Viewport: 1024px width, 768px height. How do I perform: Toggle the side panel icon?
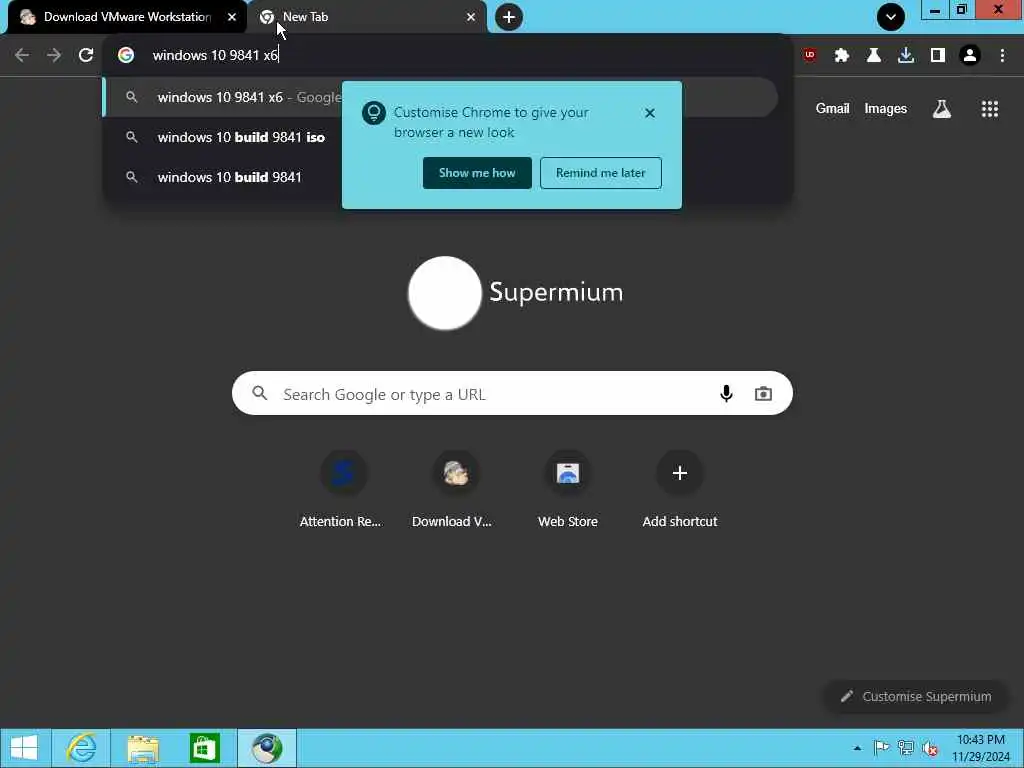(938, 55)
